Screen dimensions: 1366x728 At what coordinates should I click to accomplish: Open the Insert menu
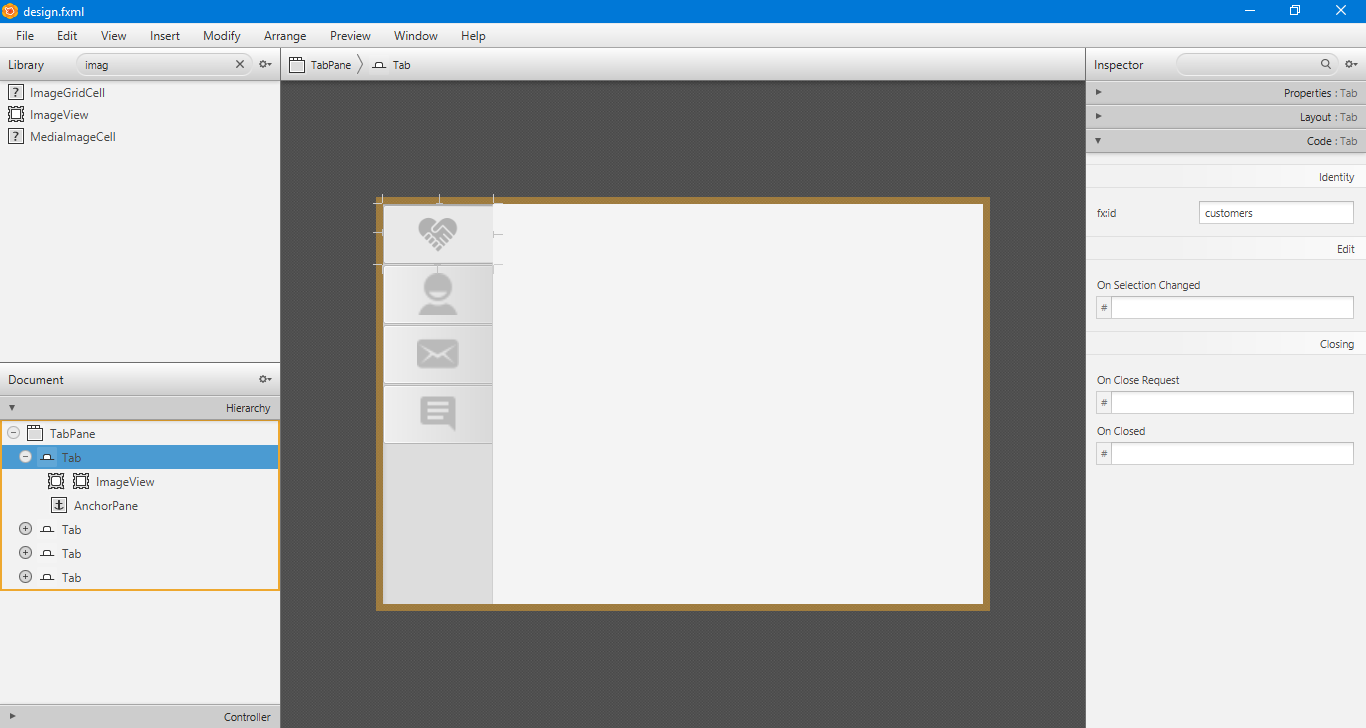164,36
